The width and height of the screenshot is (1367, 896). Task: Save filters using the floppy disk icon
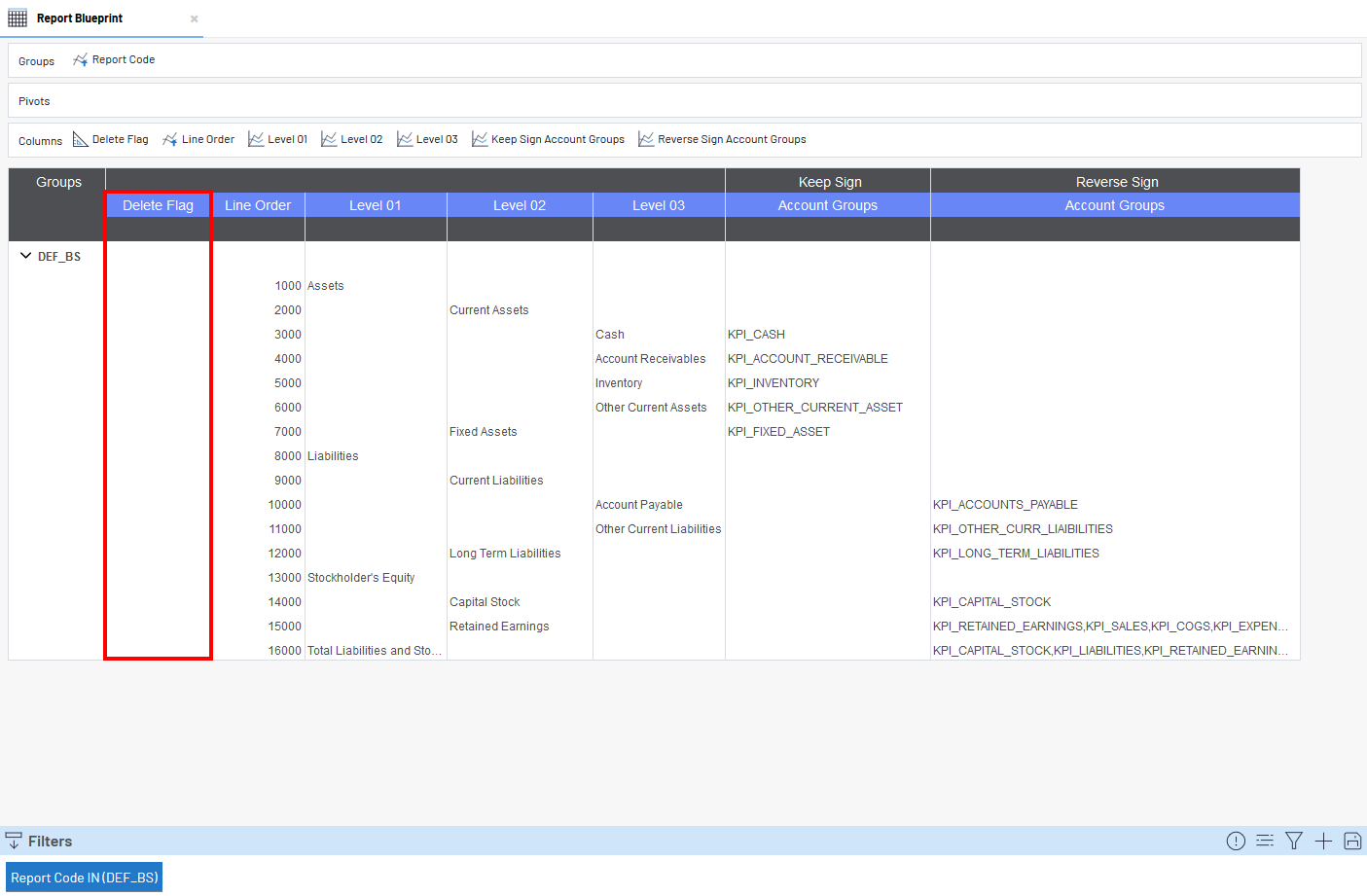tap(1352, 842)
